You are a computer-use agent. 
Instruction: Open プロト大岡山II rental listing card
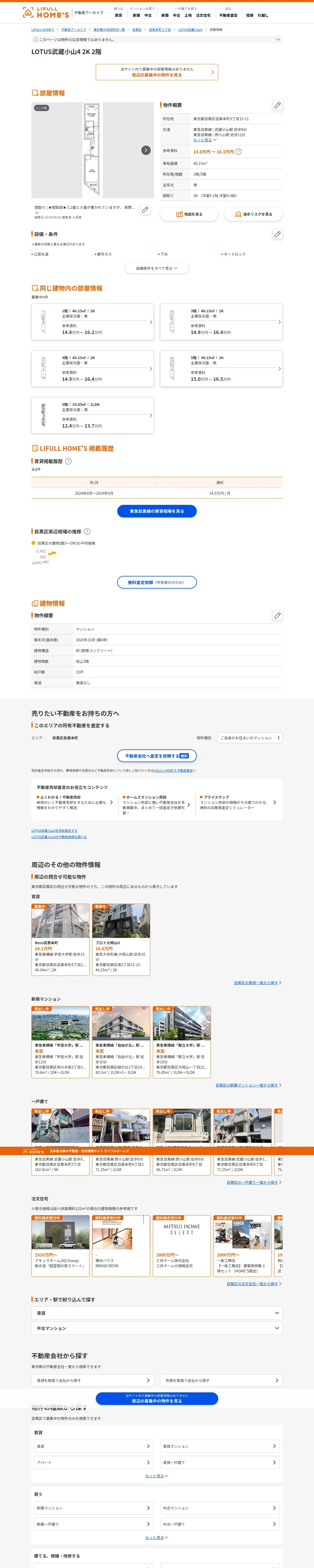tap(121, 939)
